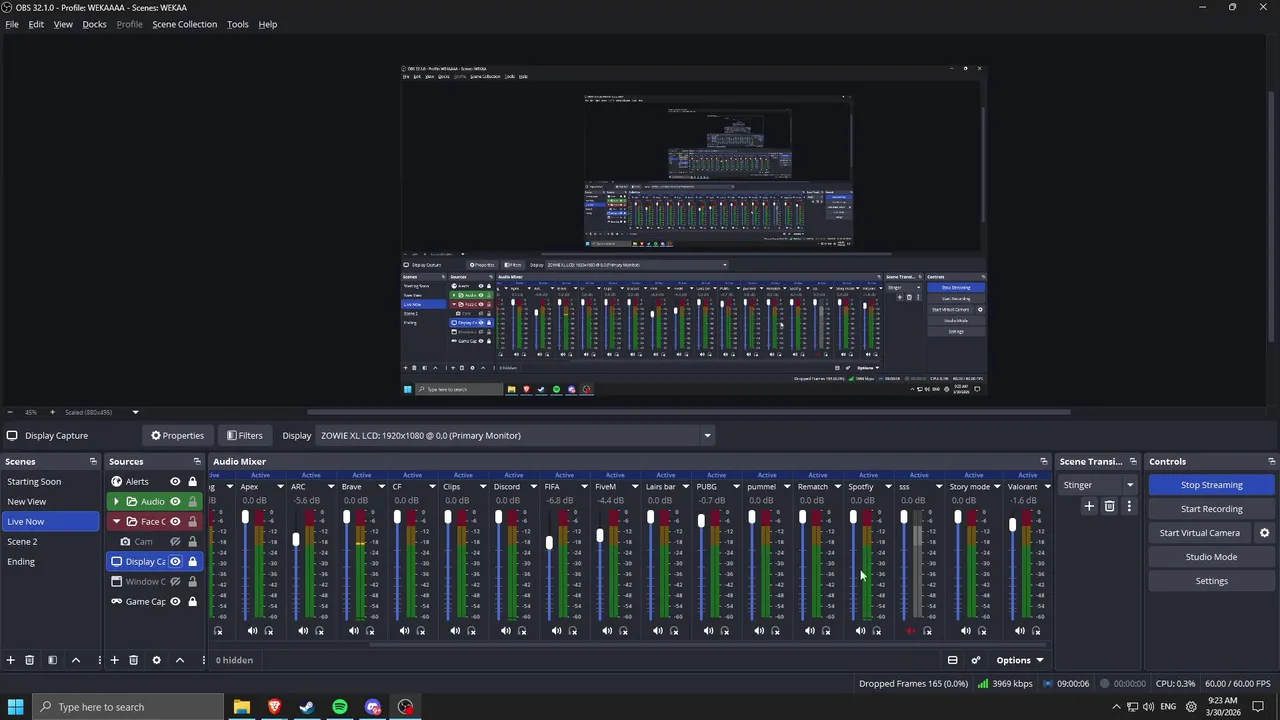Open preview scaling dropdown

(135, 412)
